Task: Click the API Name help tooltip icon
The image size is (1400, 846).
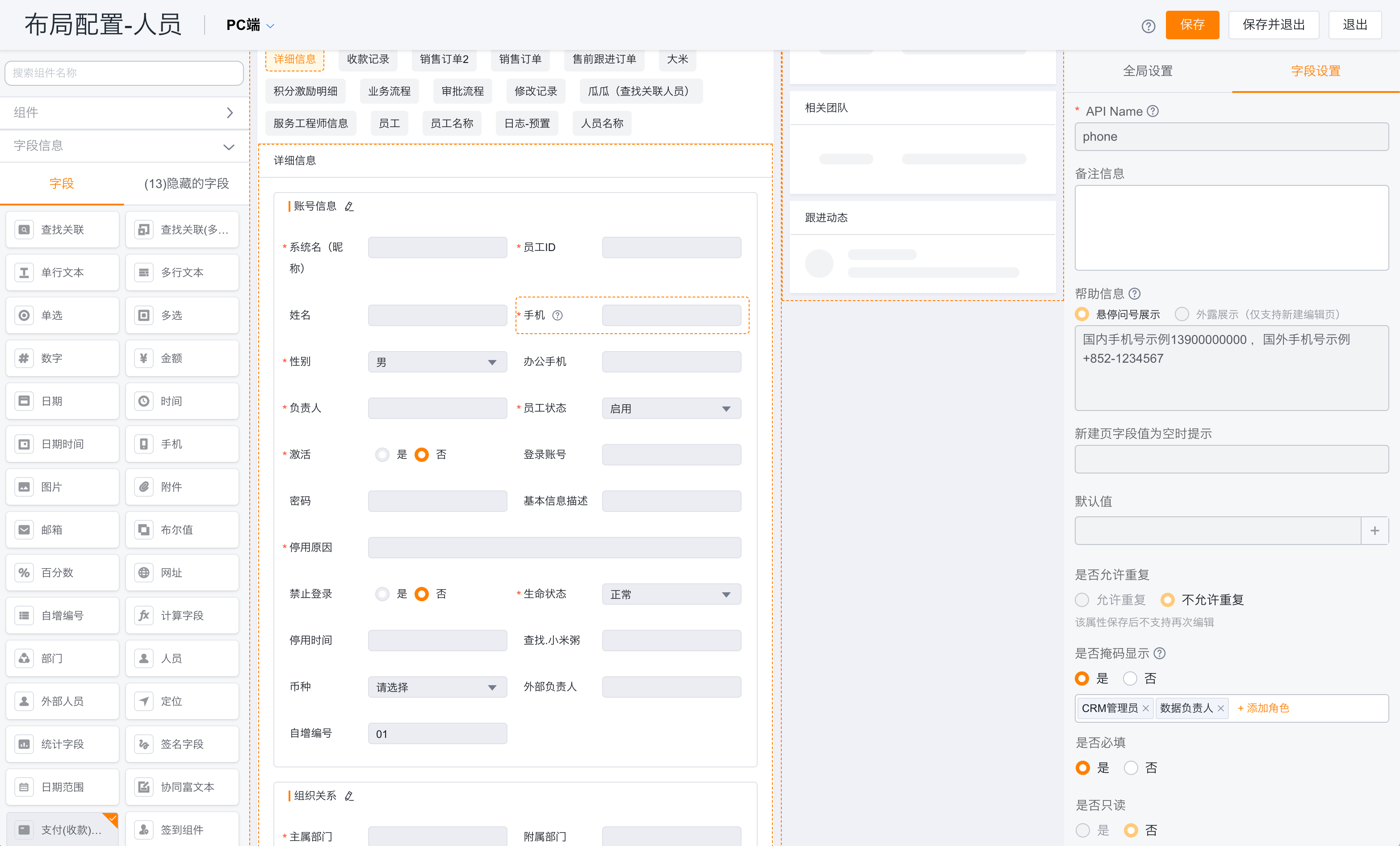Action: pyautogui.click(x=1152, y=111)
